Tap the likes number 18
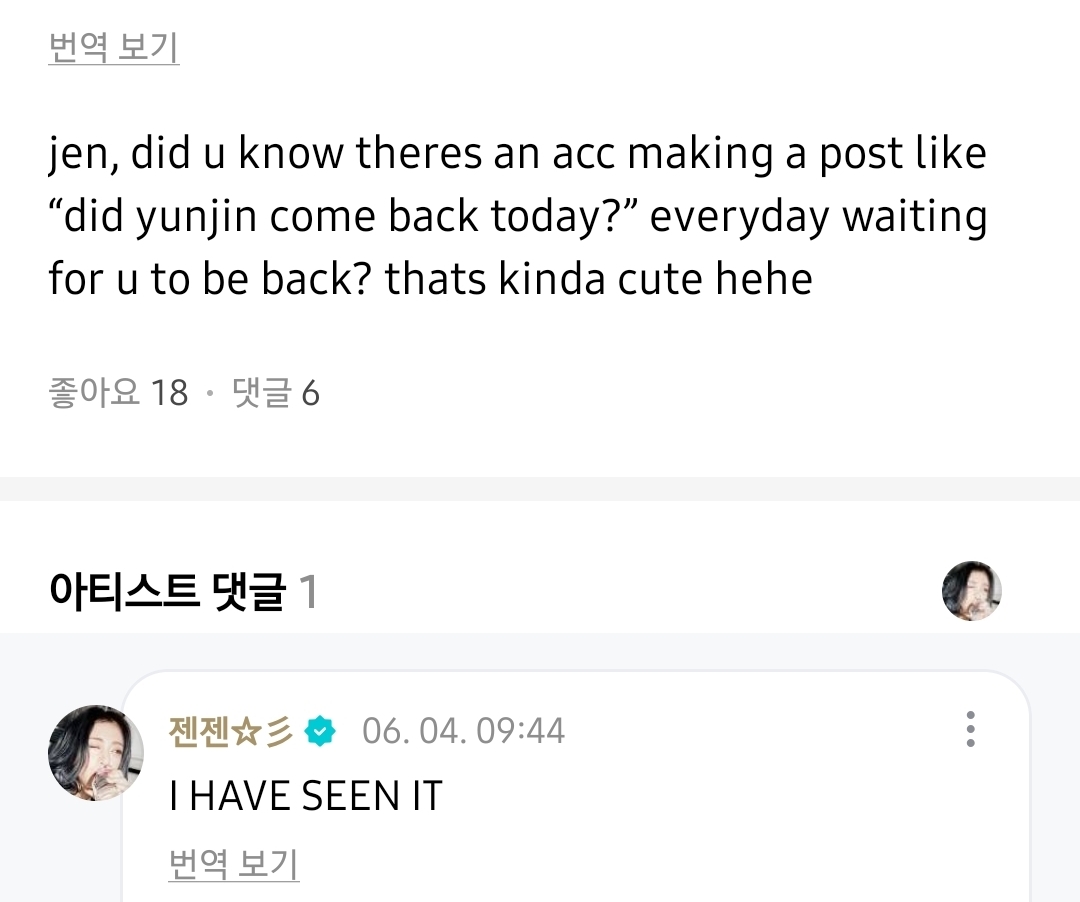This screenshot has height=902, width=1080. coord(169,393)
